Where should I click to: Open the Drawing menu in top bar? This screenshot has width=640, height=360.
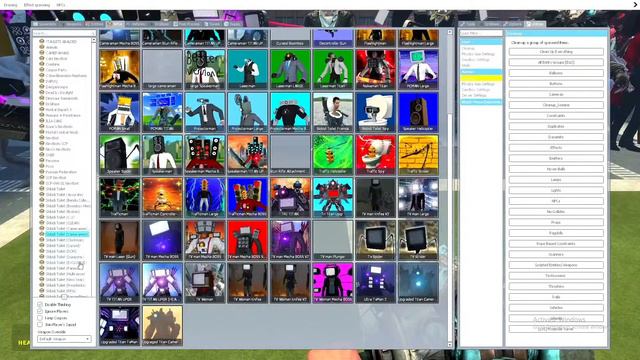[x=10, y=5]
